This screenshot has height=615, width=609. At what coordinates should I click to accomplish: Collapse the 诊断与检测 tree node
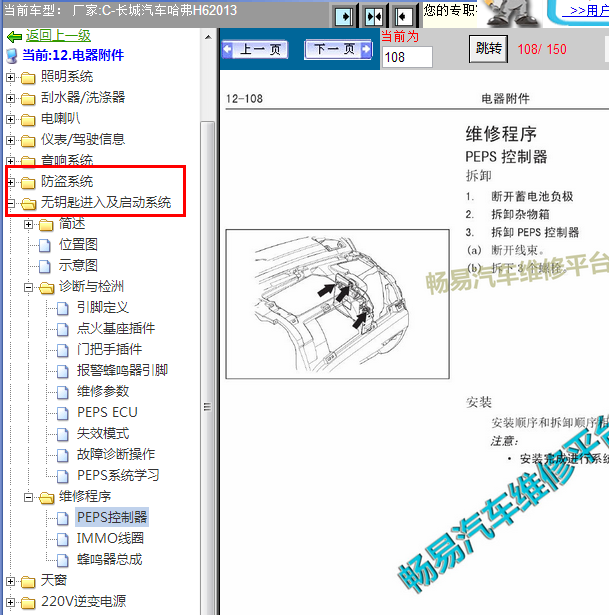coord(28,287)
